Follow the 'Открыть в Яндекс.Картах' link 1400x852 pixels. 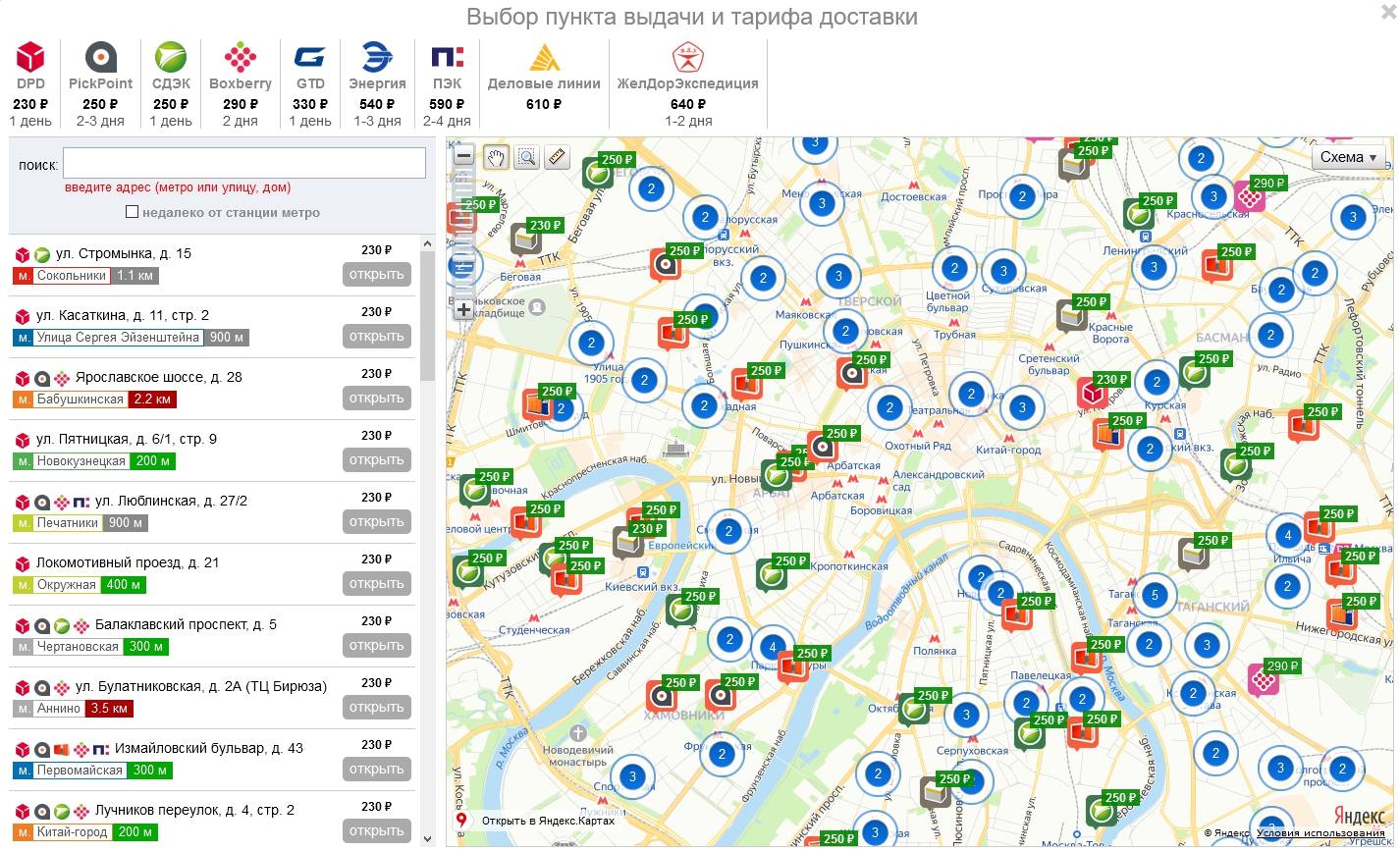pyautogui.click(x=548, y=821)
